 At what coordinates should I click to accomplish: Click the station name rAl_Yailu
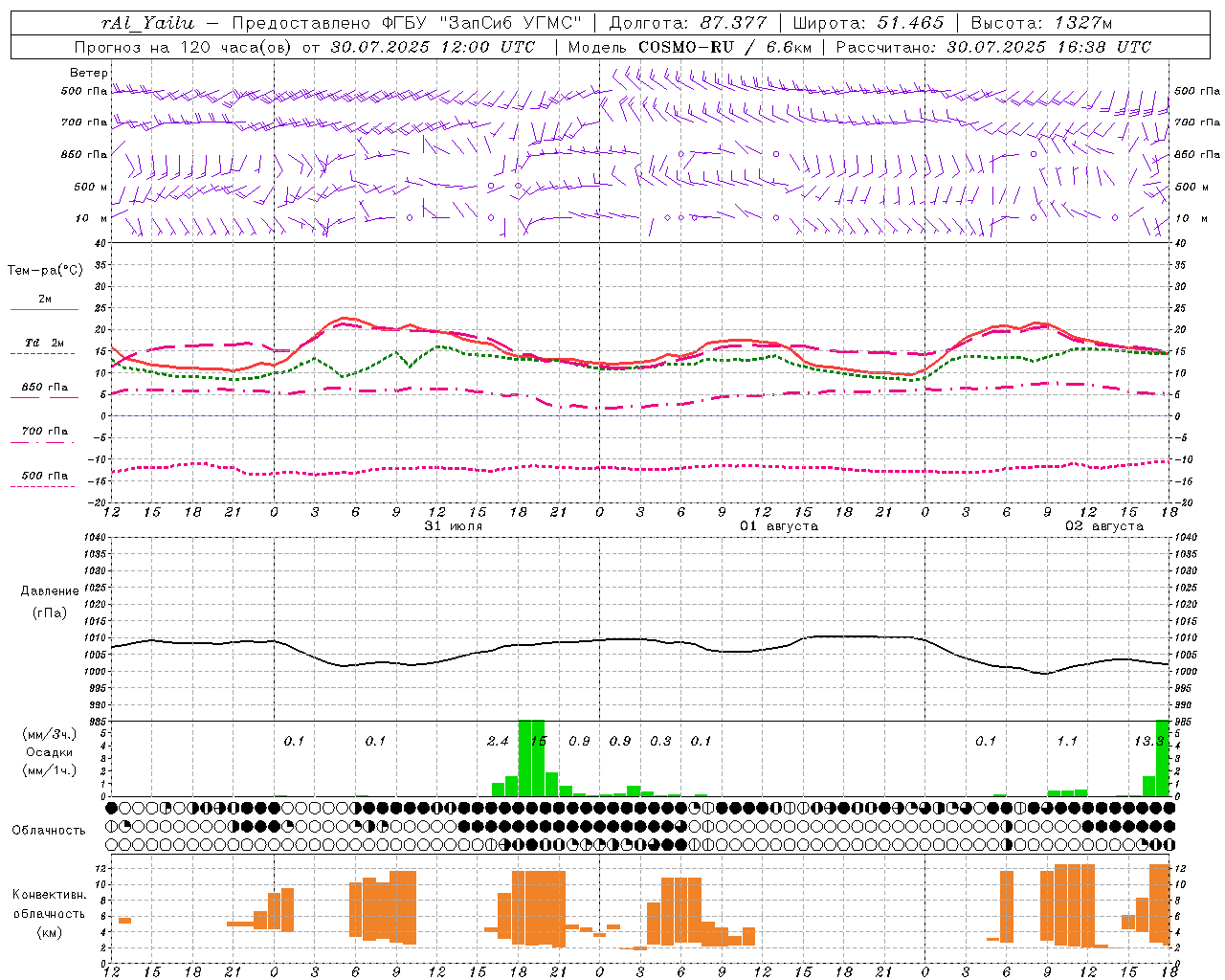click(146, 23)
